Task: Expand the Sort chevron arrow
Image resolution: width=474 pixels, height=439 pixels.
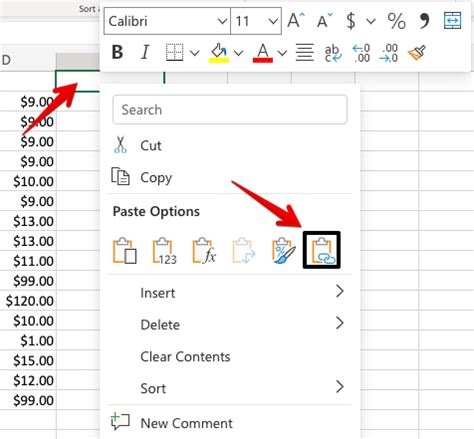Action: [x=340, y=387]
